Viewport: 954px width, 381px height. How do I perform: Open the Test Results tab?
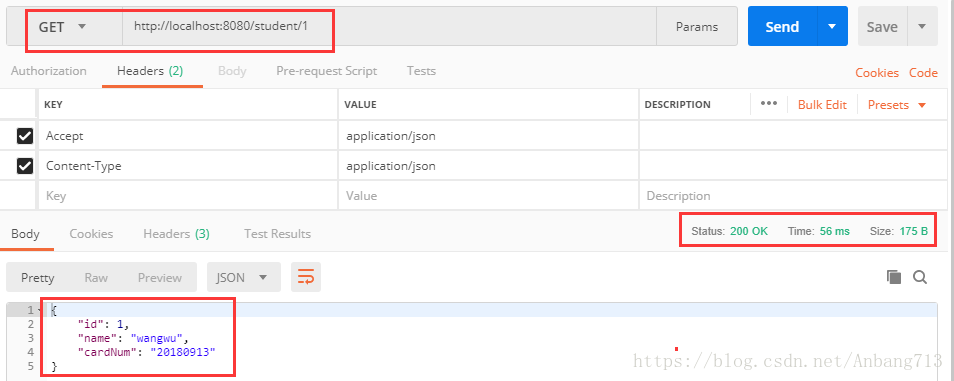click(277, 234)
